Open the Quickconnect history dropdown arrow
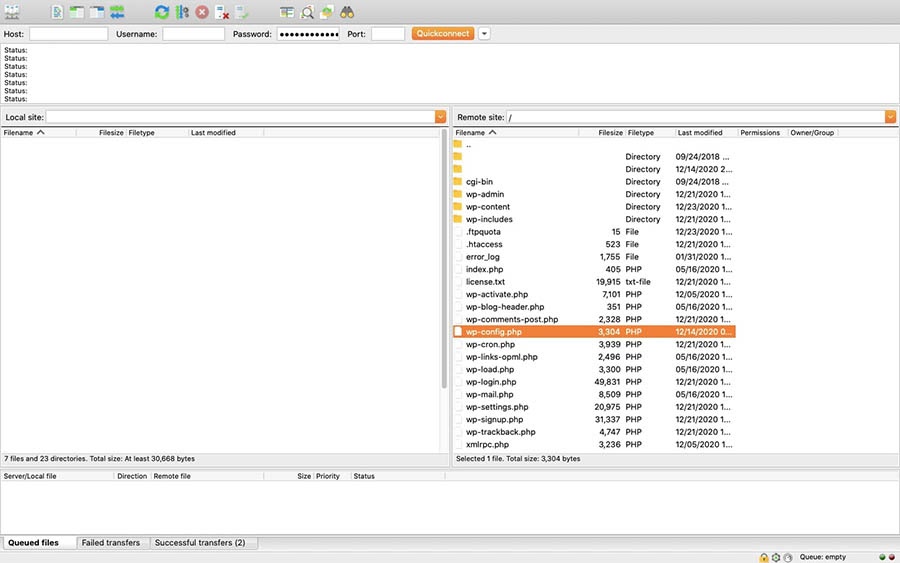The image size is (900, 563). coord(484,34)
